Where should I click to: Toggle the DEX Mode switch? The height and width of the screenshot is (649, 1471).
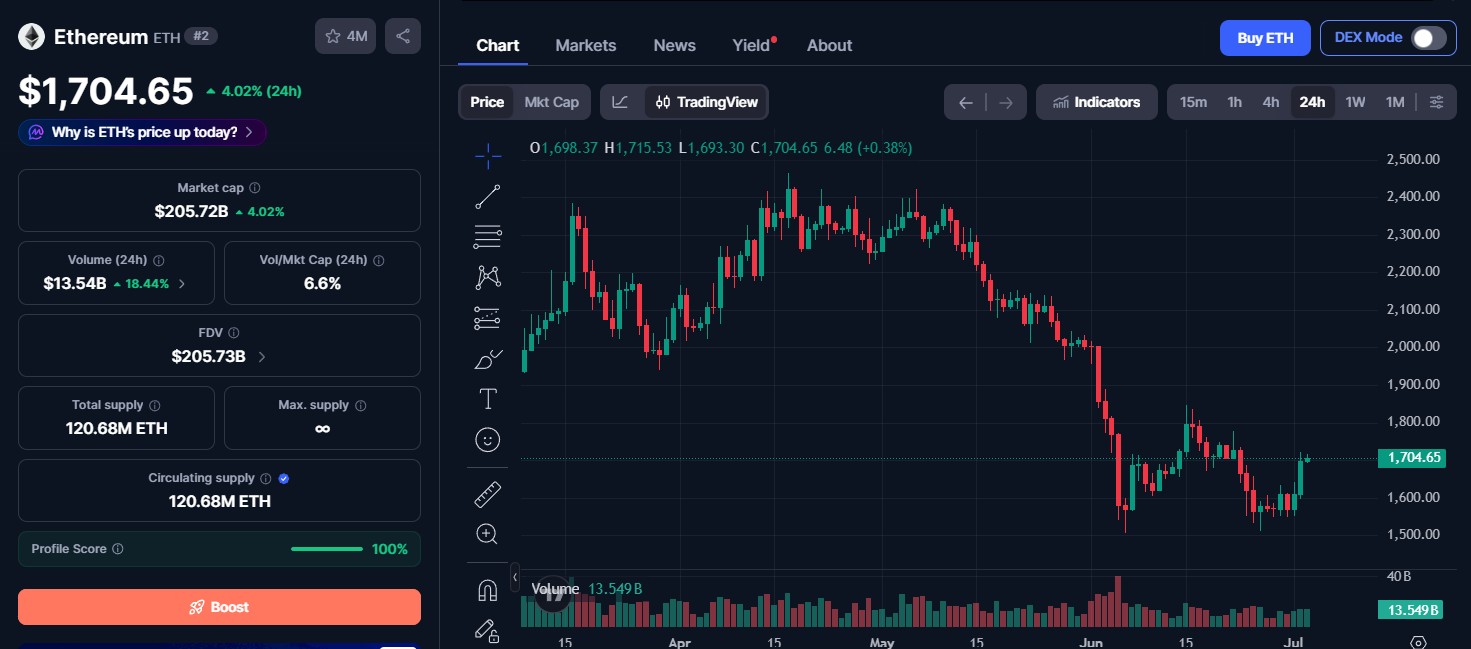coord(1428,38)
